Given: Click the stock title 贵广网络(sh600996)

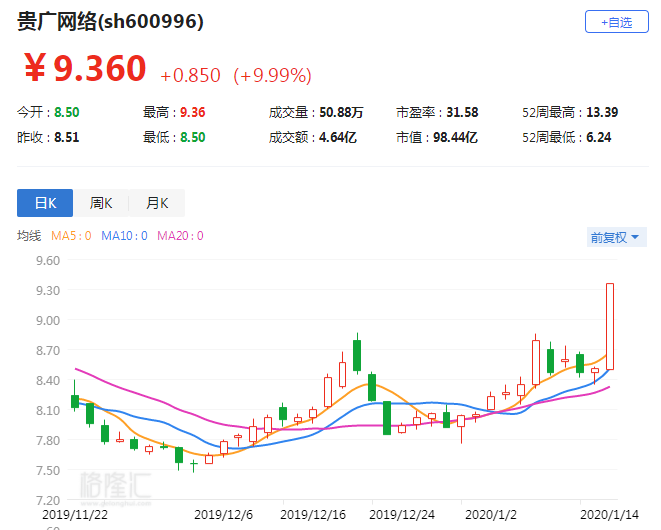Looking at the screenshot, I should click(x=110, y=21).
